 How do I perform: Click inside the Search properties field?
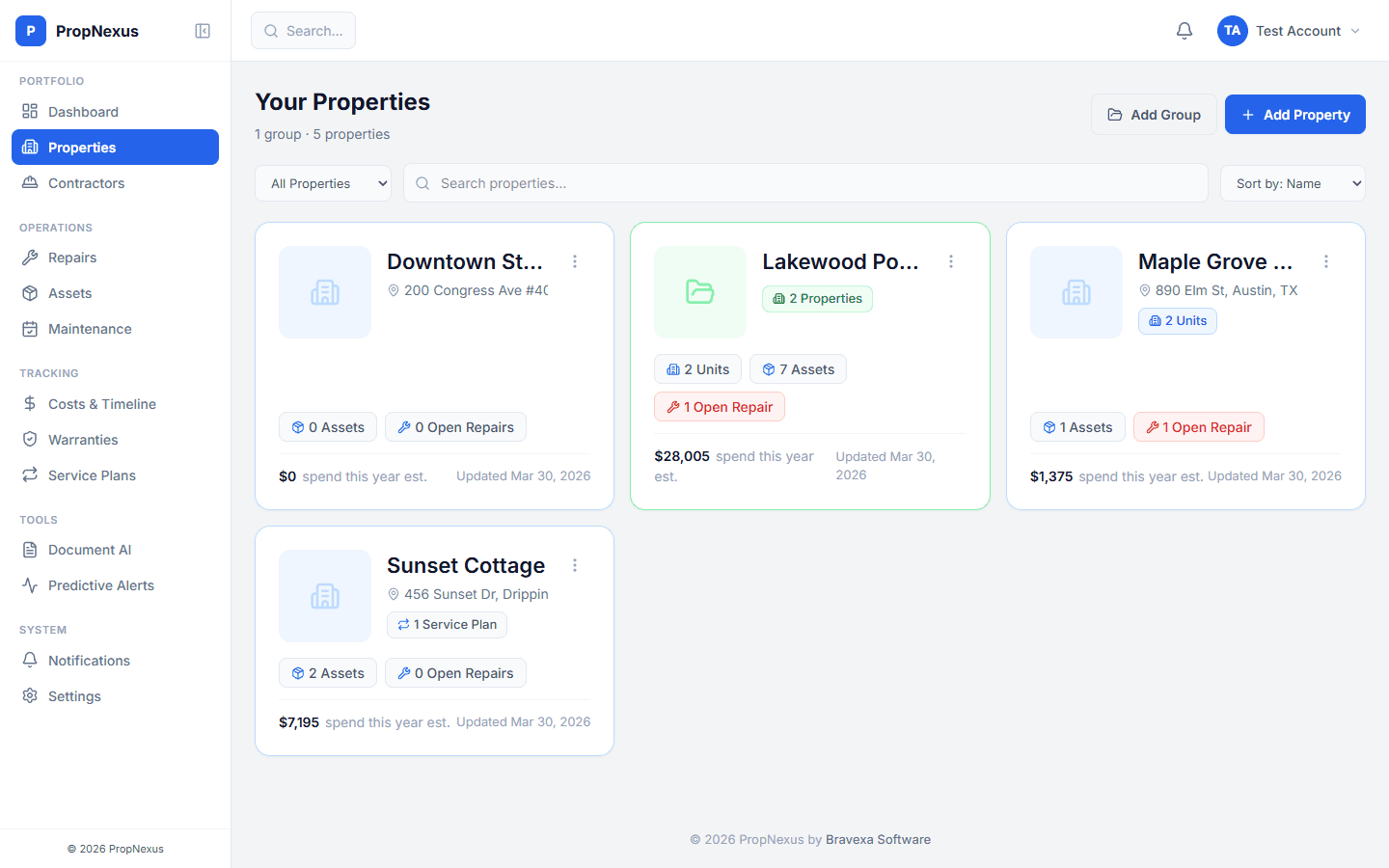pyautogui.click(x=805, y=182)
